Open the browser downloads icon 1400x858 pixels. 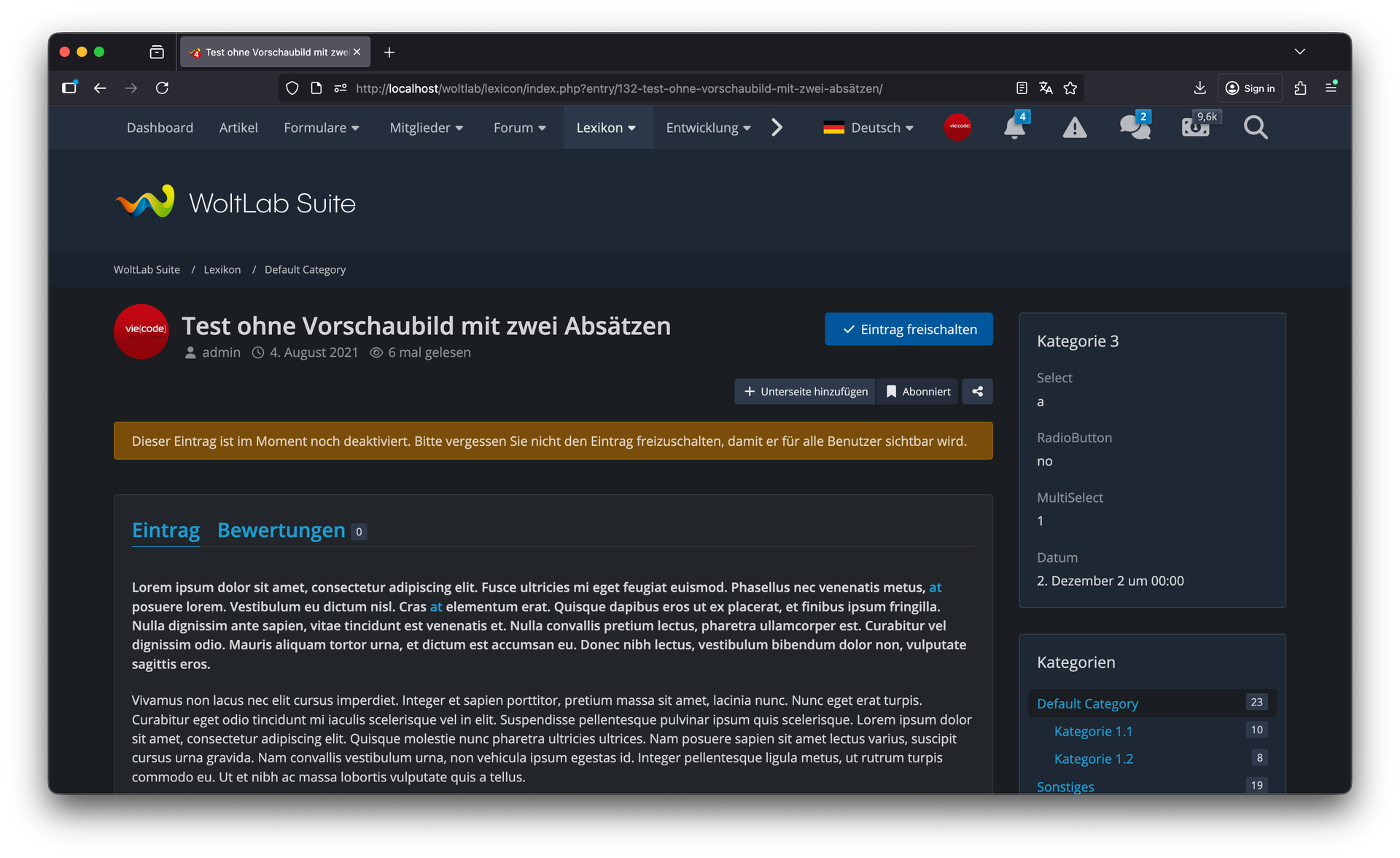pyautogui.click(x=1199, y=88)
